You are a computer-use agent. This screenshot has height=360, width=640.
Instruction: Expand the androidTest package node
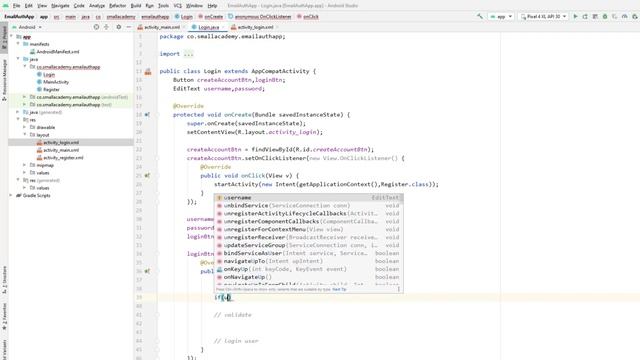[x=25, y=97]
